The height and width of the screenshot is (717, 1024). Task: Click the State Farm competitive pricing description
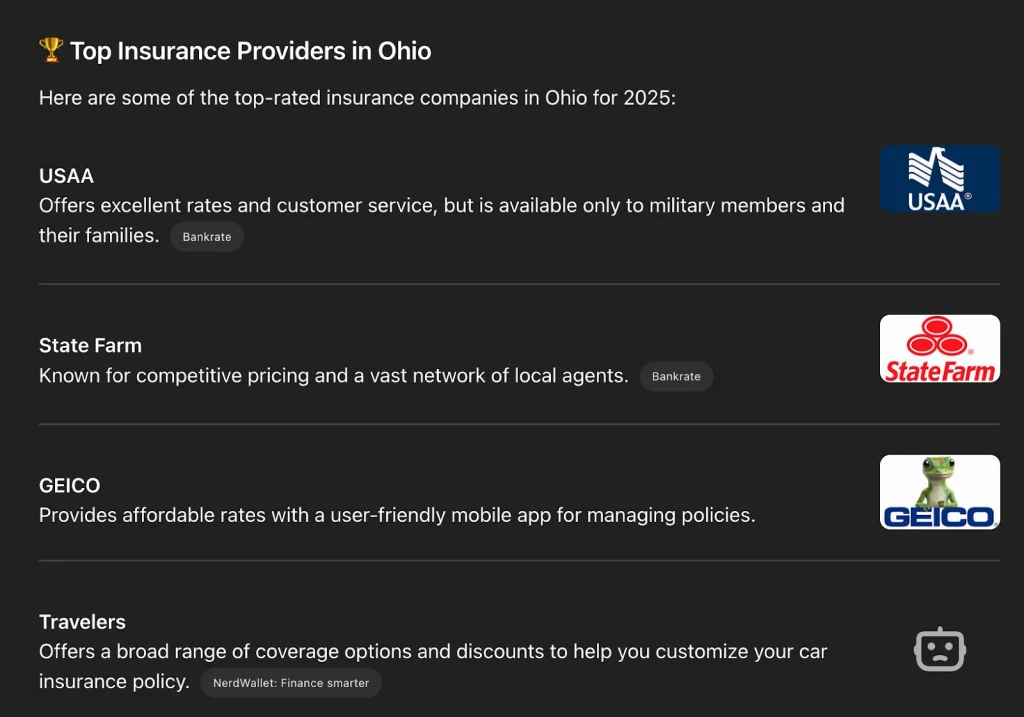click(334, 375)
